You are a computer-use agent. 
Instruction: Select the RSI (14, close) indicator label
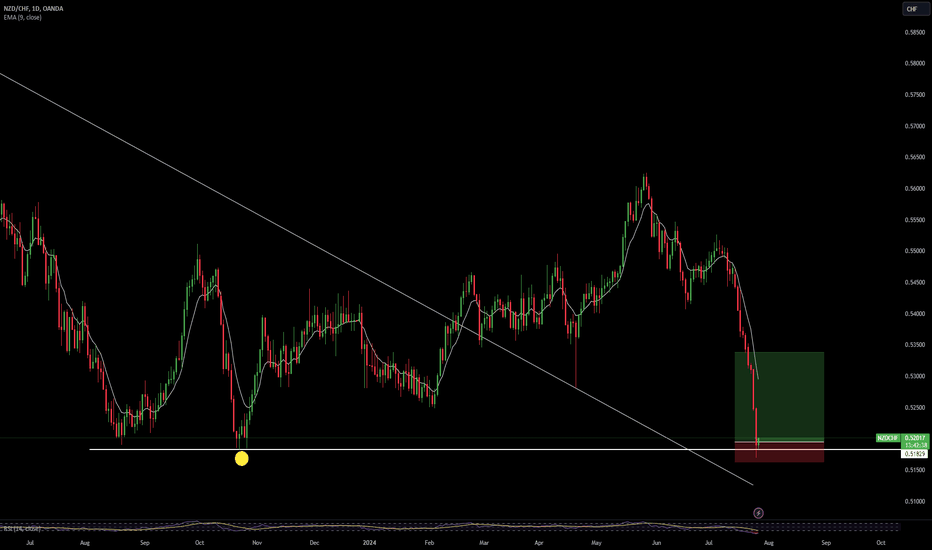(22, 528)
